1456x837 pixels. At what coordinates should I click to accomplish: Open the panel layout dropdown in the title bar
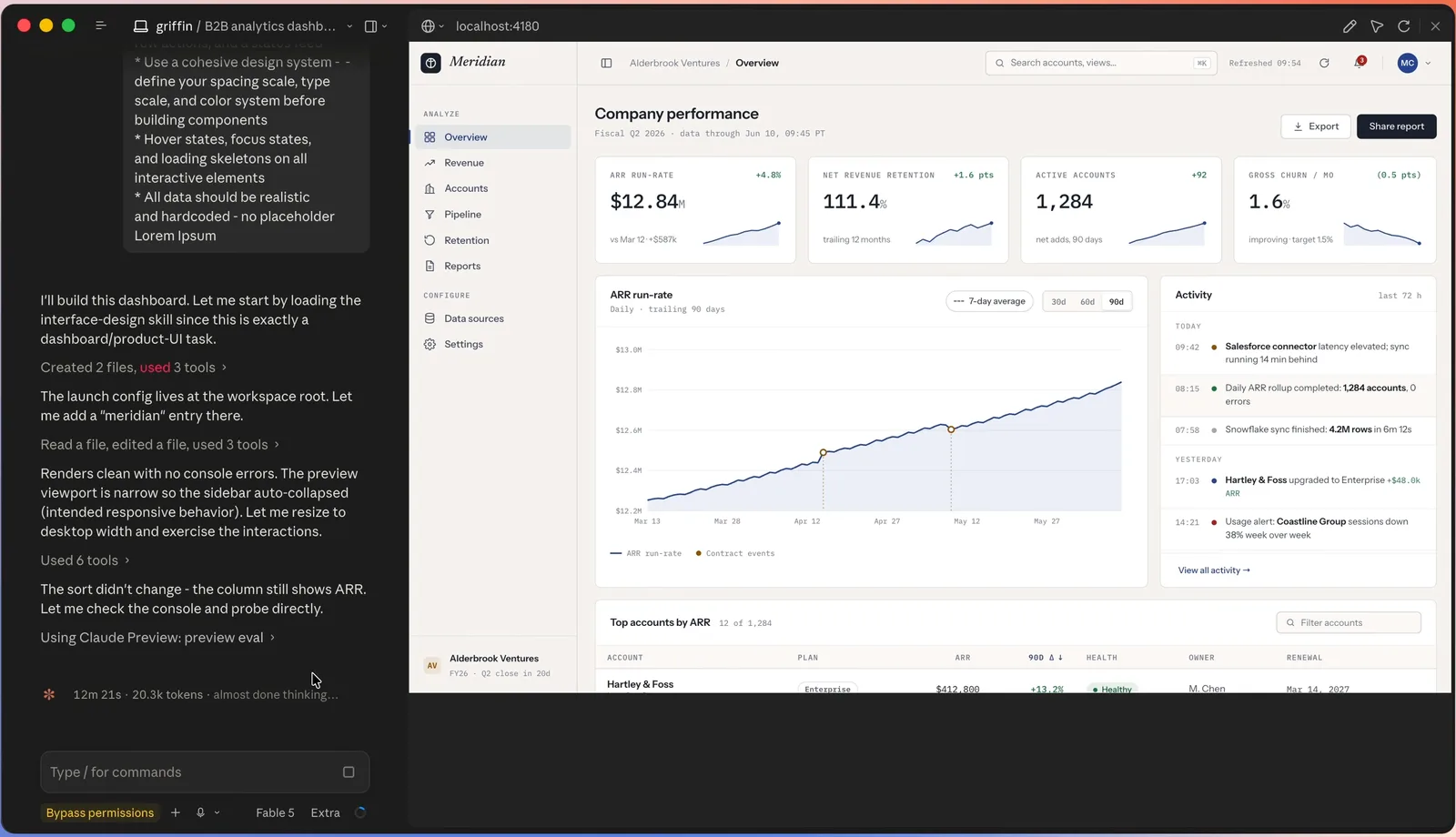[x=376, y=26]
